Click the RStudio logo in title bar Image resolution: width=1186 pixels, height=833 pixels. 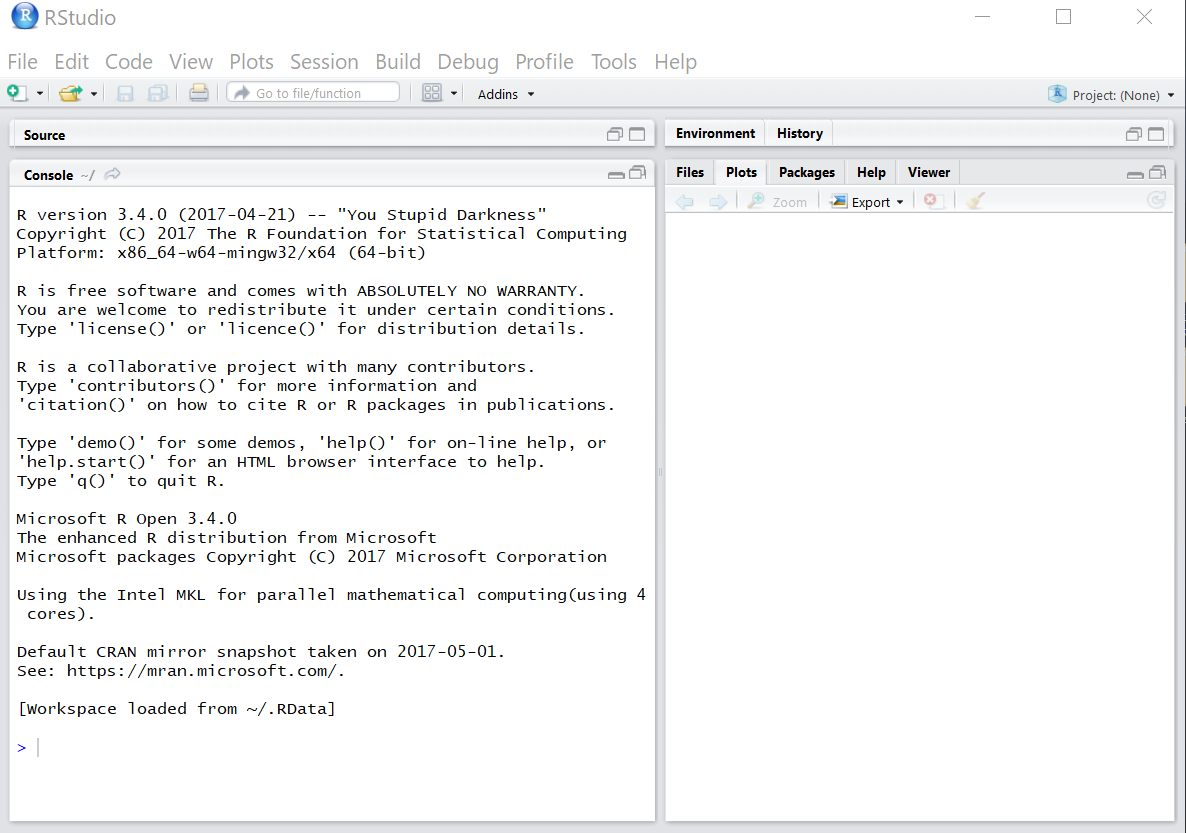[x=25, y=16]
